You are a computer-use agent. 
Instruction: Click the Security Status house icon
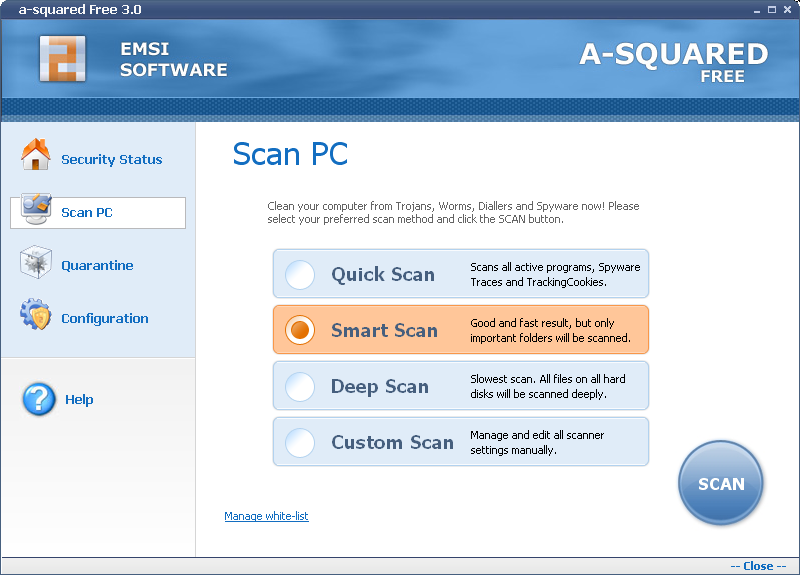click(x=36, y=156)
